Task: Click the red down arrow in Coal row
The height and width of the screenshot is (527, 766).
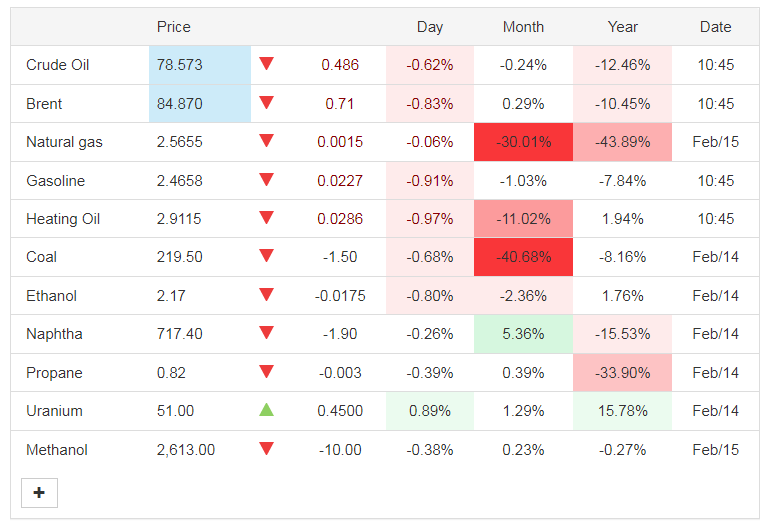Action: [266, 256]
